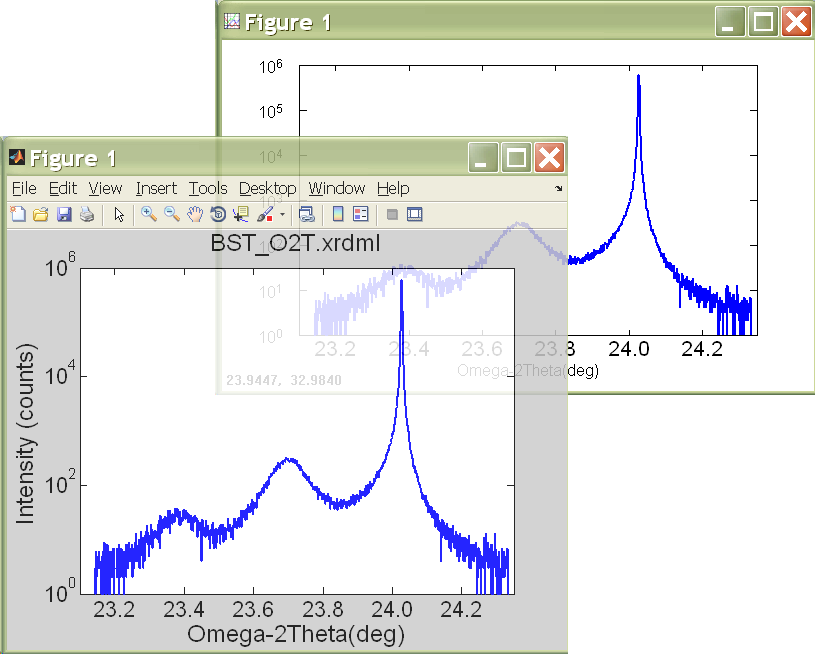The height and width of the screenshot is (654, 815).
Task: Click the front window title text Figure 1
Action: point(73,159)
